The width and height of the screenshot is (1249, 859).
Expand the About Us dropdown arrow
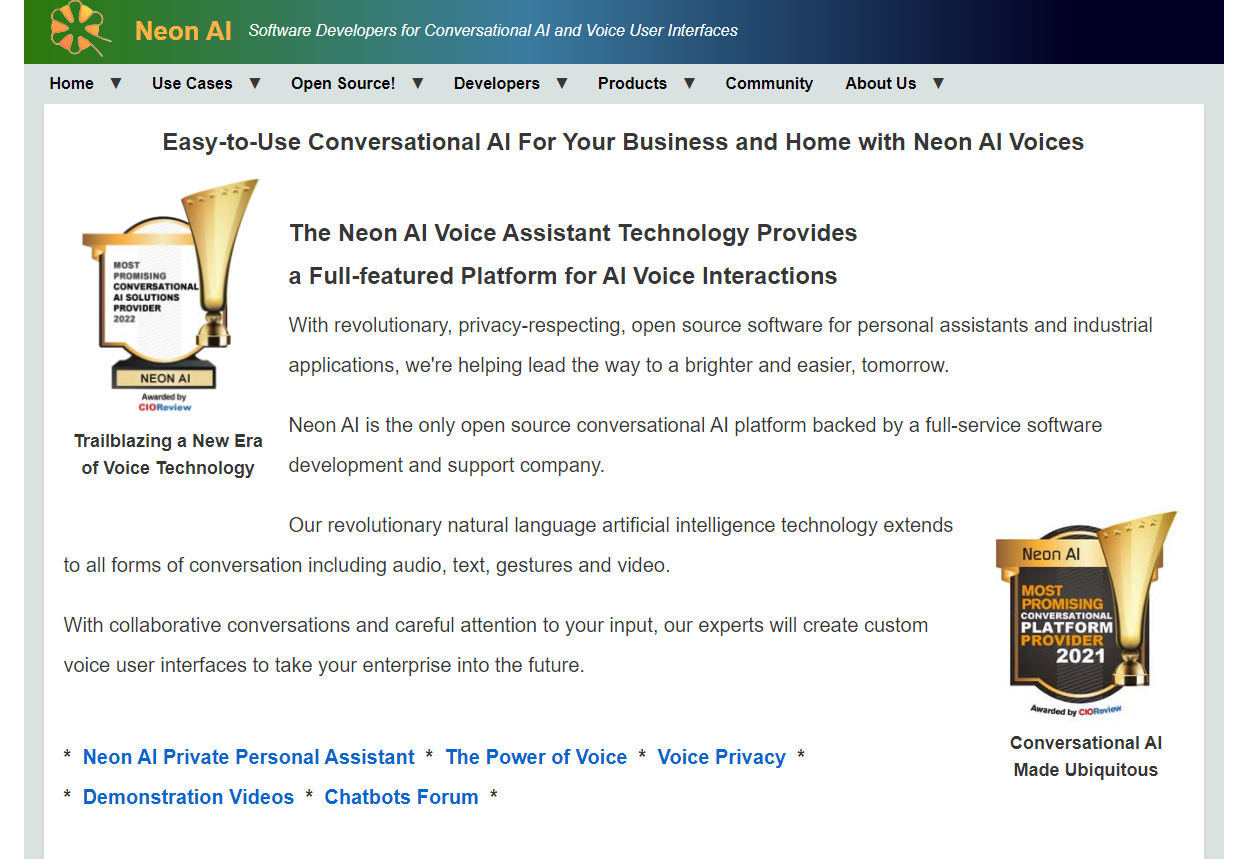click(938, 83)
